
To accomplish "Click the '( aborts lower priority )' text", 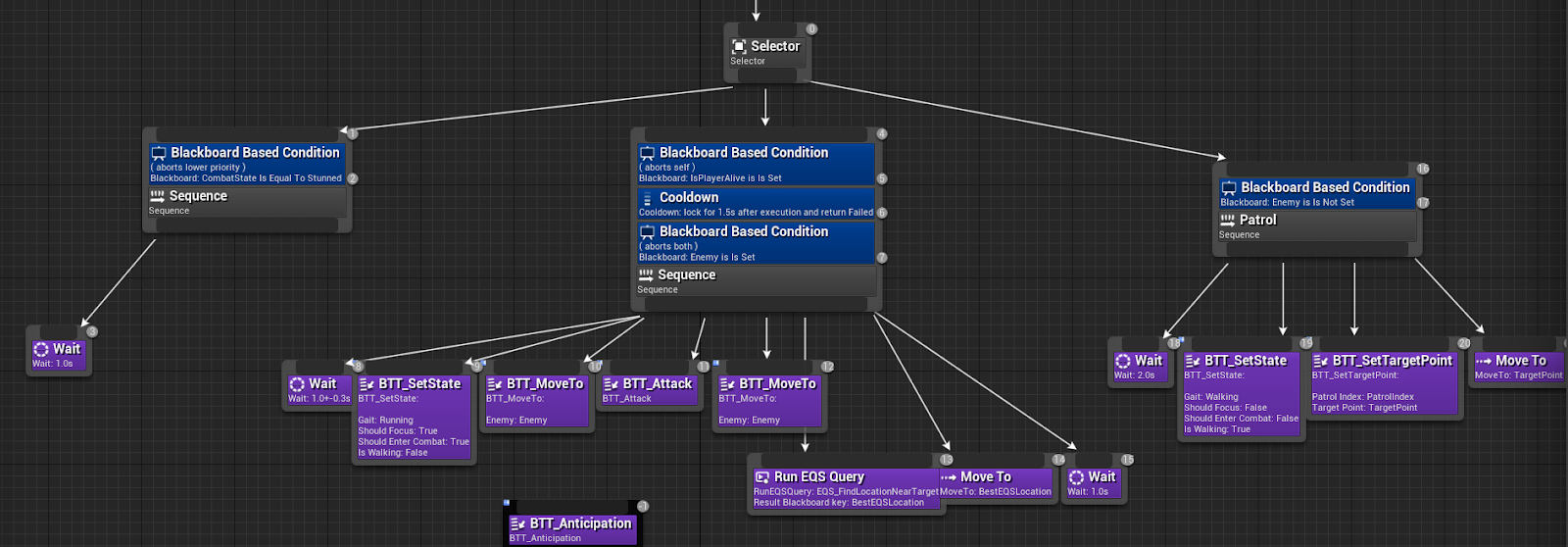I will pyautogui.click(x=198, y=168).
